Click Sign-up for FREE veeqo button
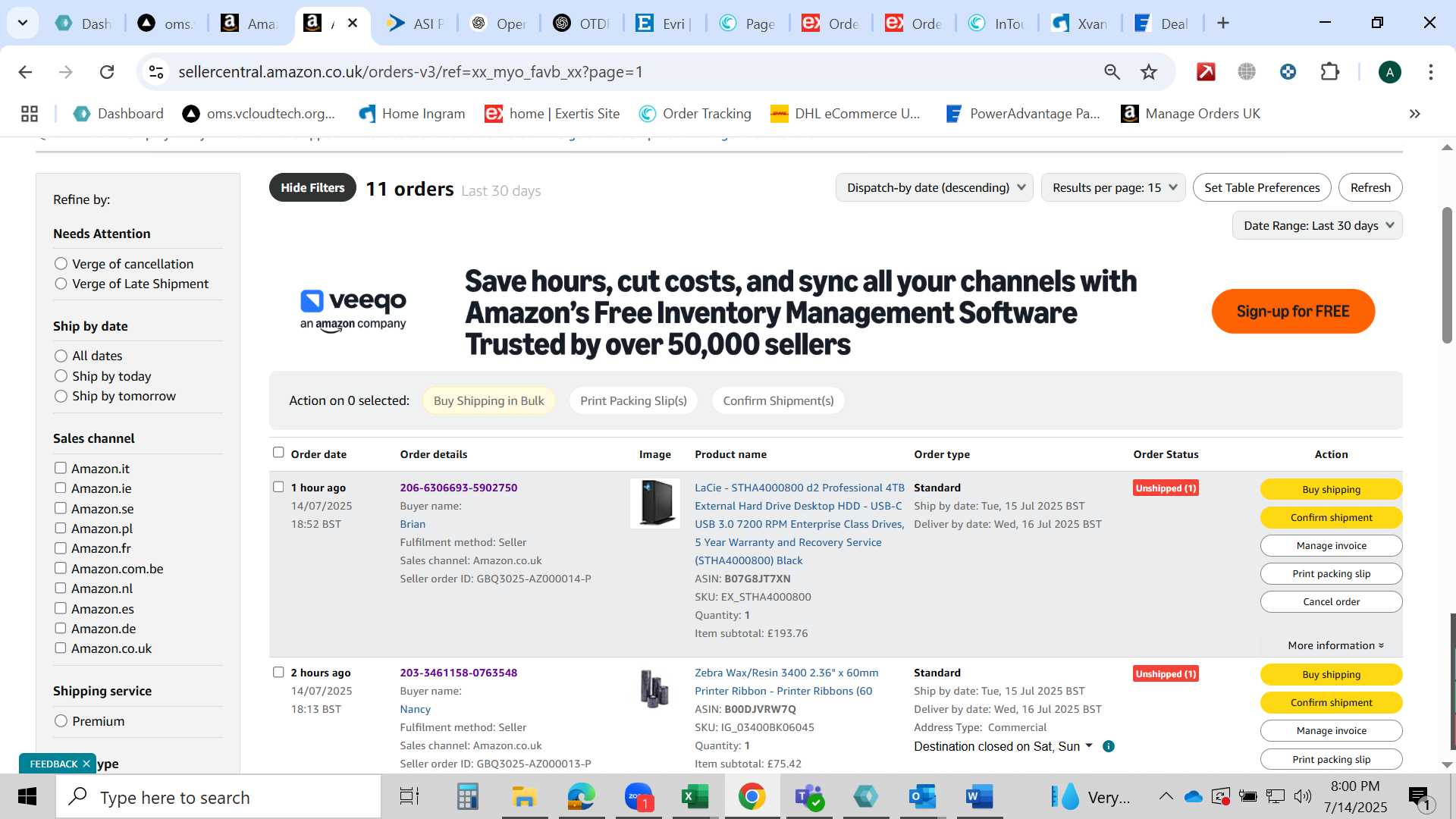1456x819 pixels. [1293, 311]
